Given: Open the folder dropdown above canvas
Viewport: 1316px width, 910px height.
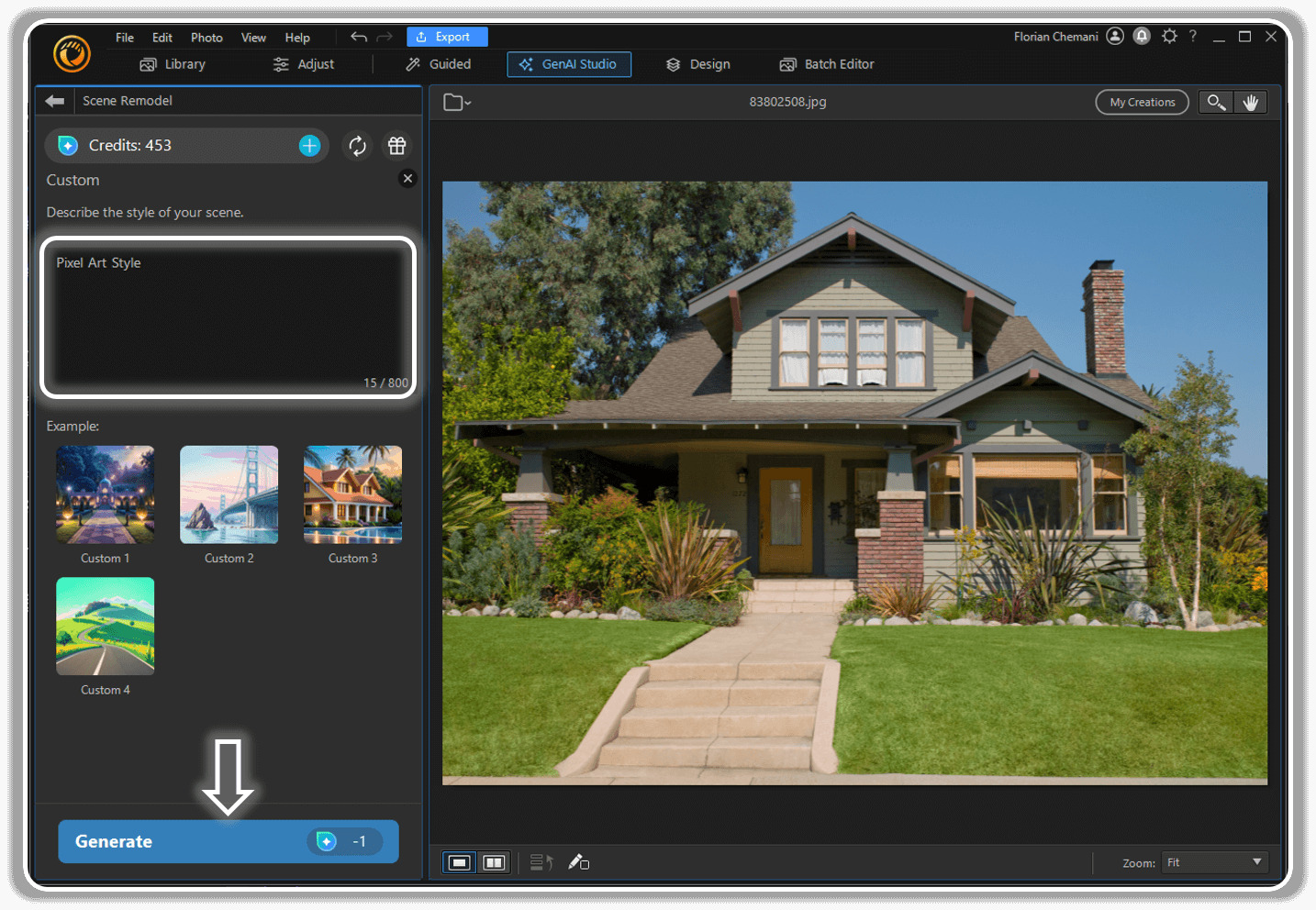Looking at the screenshot, I should coord(457,102).
